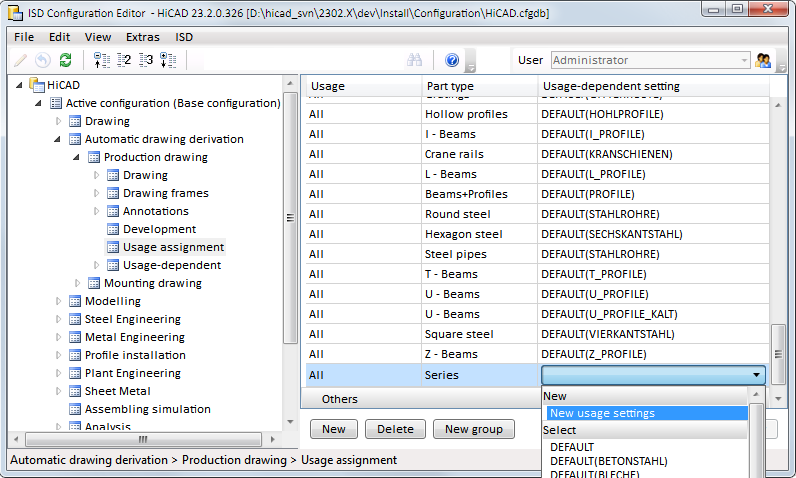The image size is (796, 478).
Task: Expand the Mounting drawing node
Action: pyautogui.click(x=77, y=283)
